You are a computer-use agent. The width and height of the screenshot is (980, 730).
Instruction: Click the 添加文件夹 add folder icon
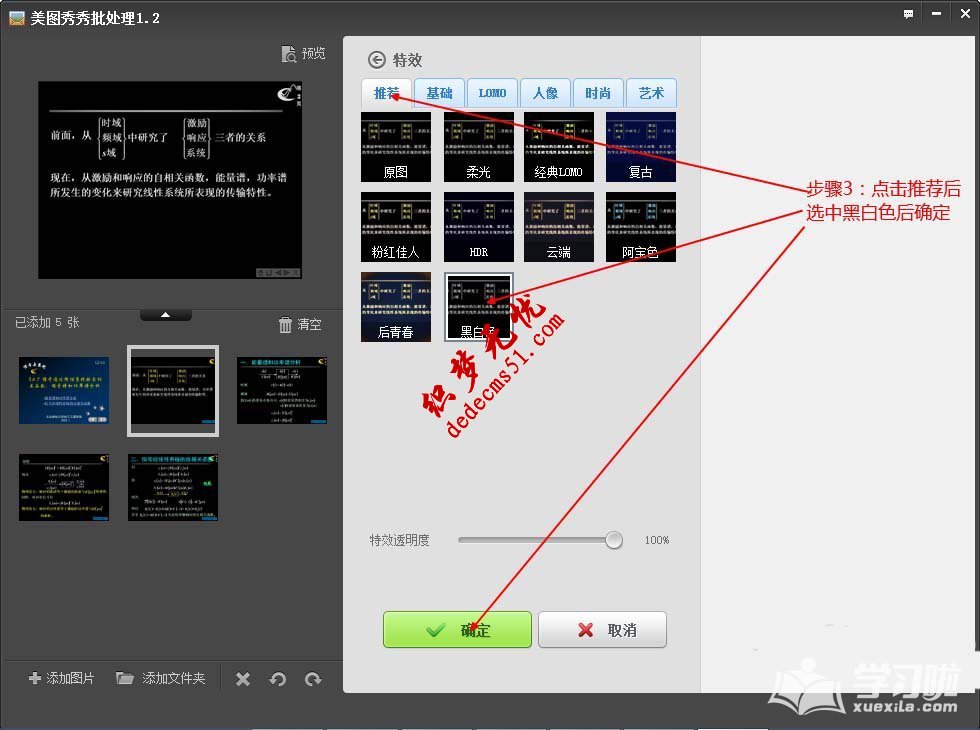click(160, 678)
